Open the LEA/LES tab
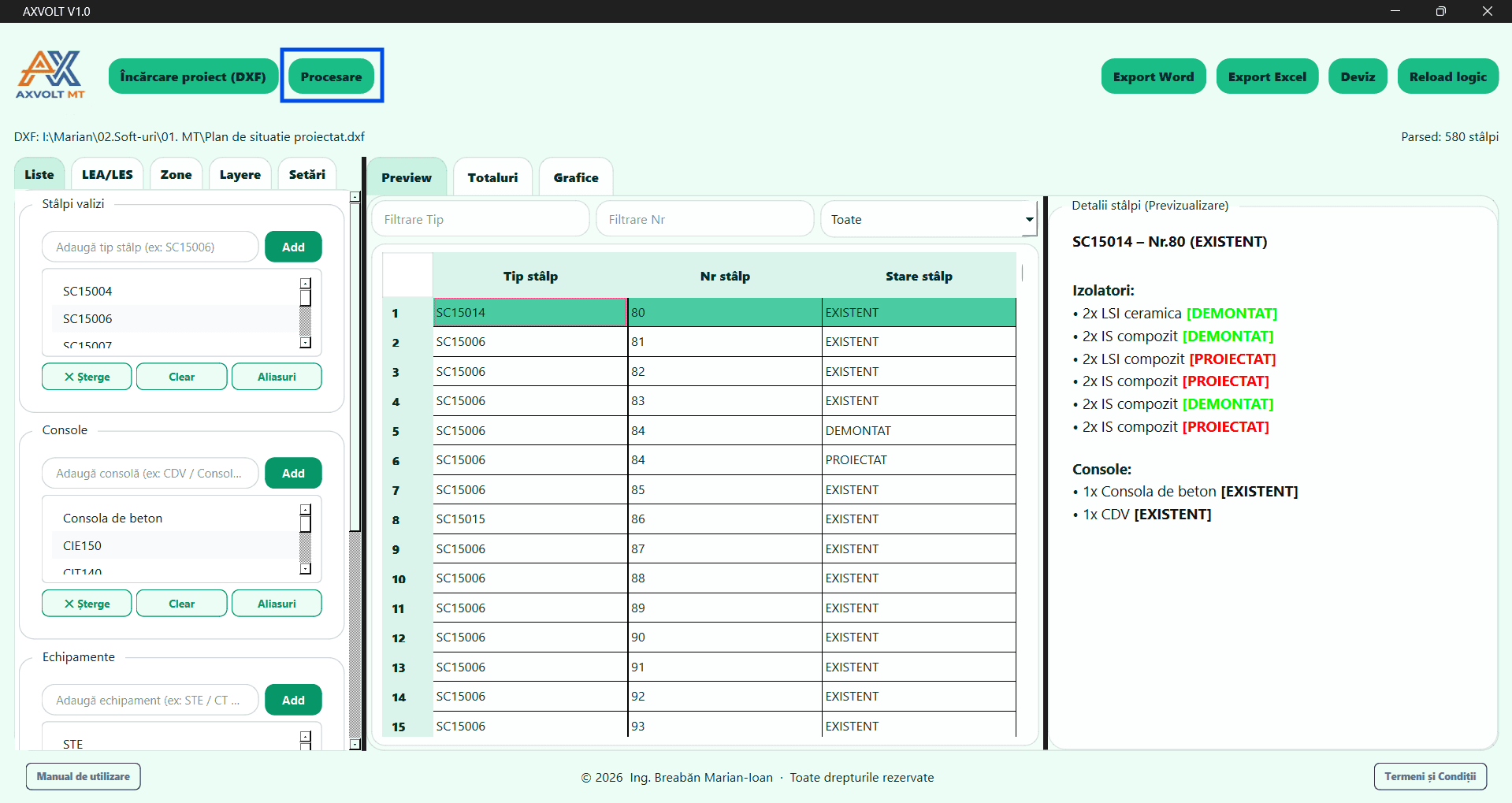 [107, 174]
